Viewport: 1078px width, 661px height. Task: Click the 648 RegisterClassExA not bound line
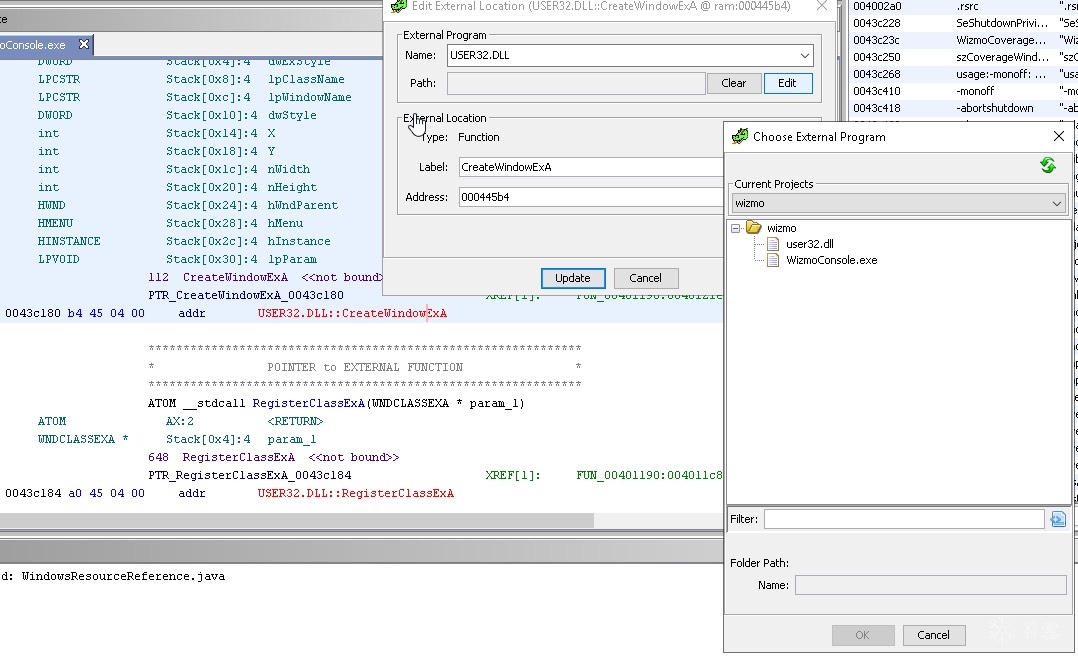(274, 457)
